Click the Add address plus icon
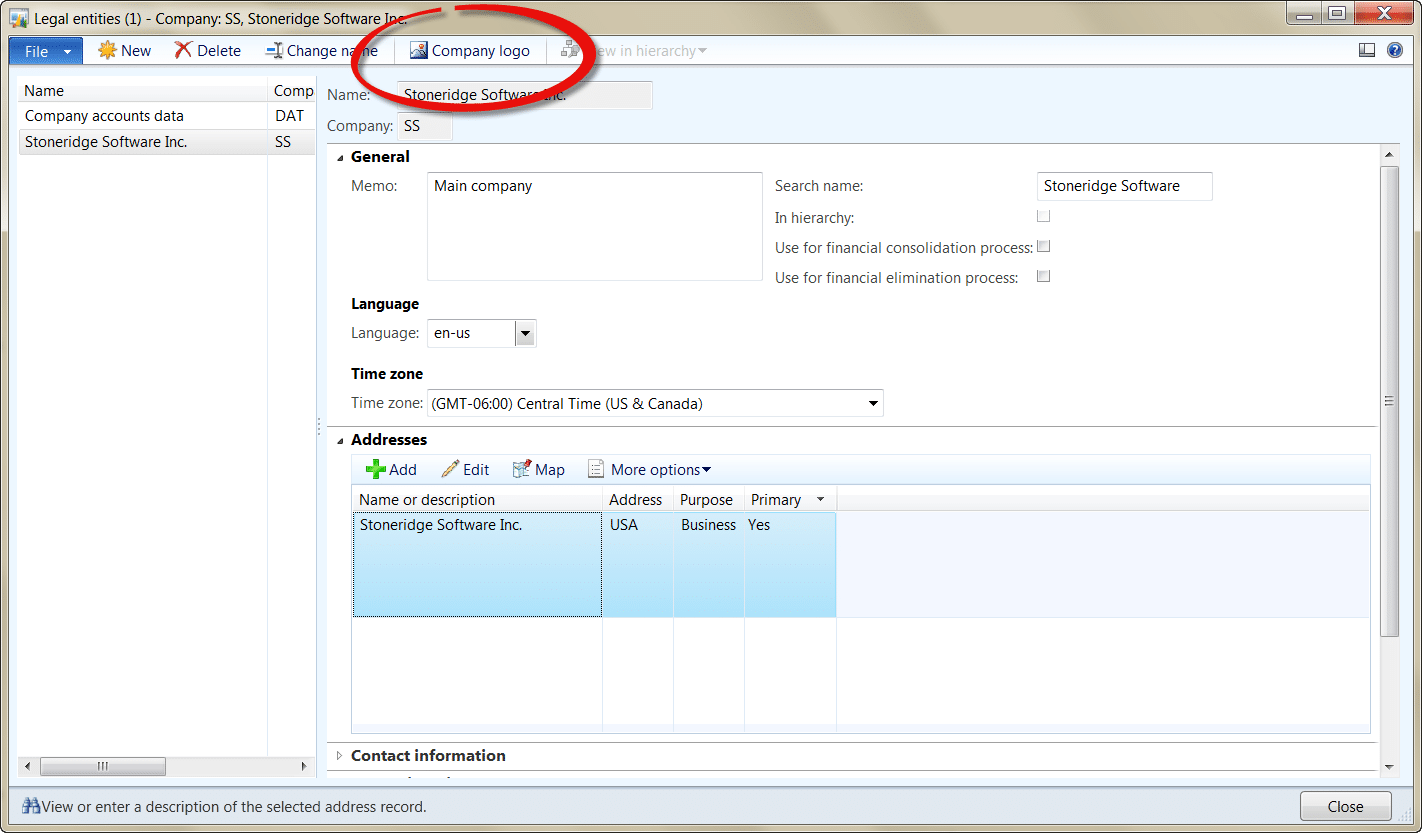 [376, 470]
